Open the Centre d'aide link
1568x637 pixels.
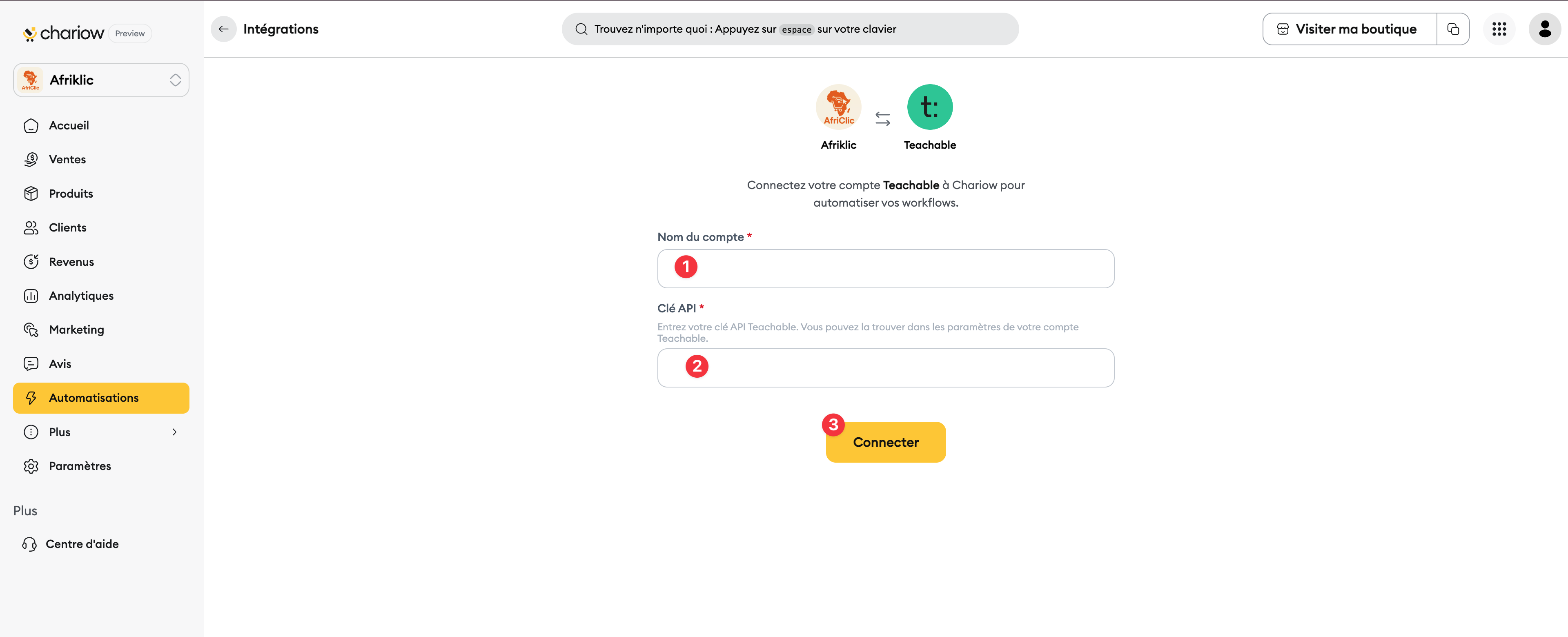tap(82, 544)
